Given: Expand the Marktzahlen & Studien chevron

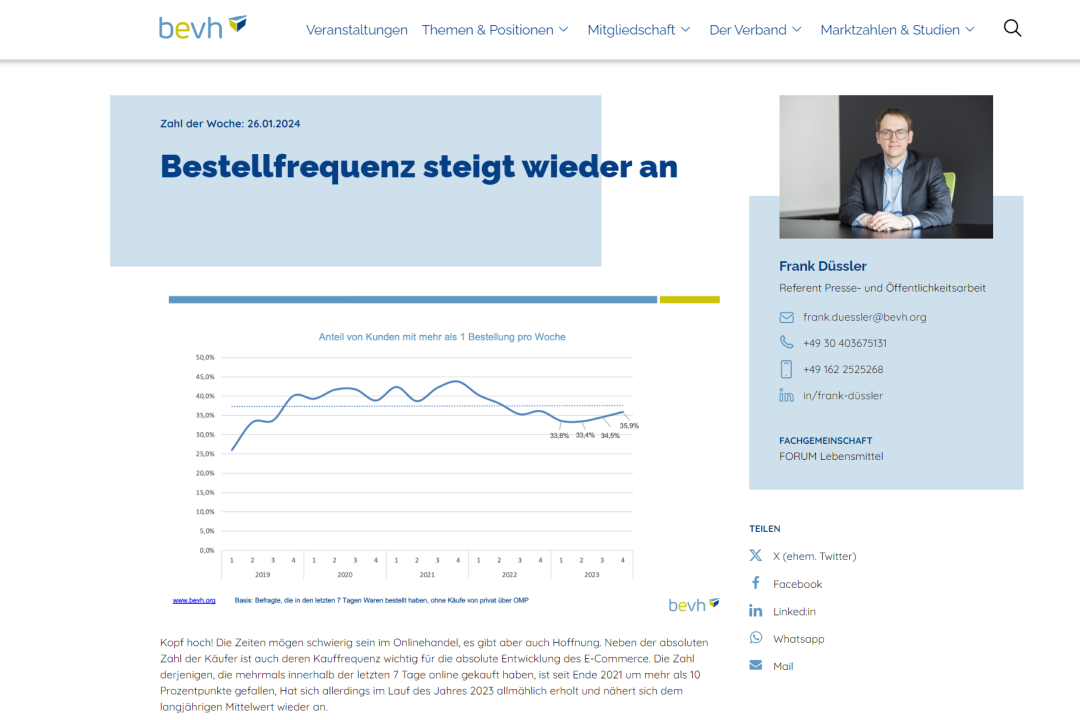Looking at the screenshot, I should [970, 30].
